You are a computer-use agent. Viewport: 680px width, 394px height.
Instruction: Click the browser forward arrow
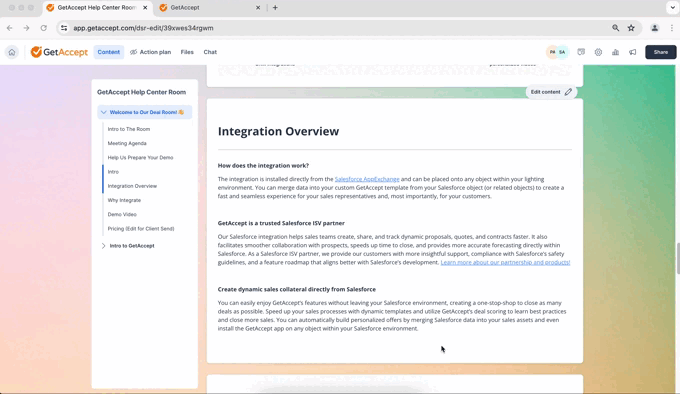point(26,28)
